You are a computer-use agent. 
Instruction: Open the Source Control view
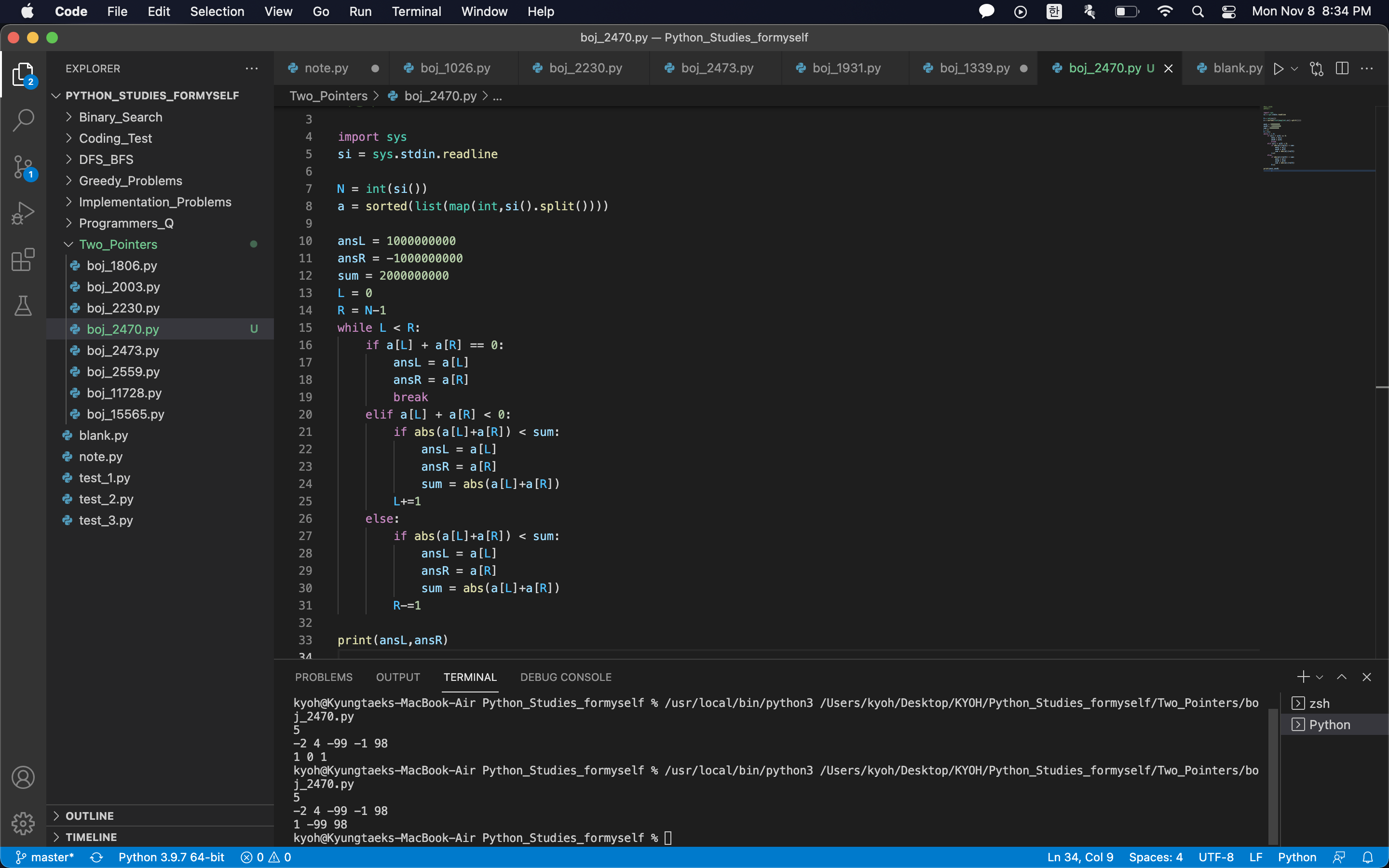[23, 167]
